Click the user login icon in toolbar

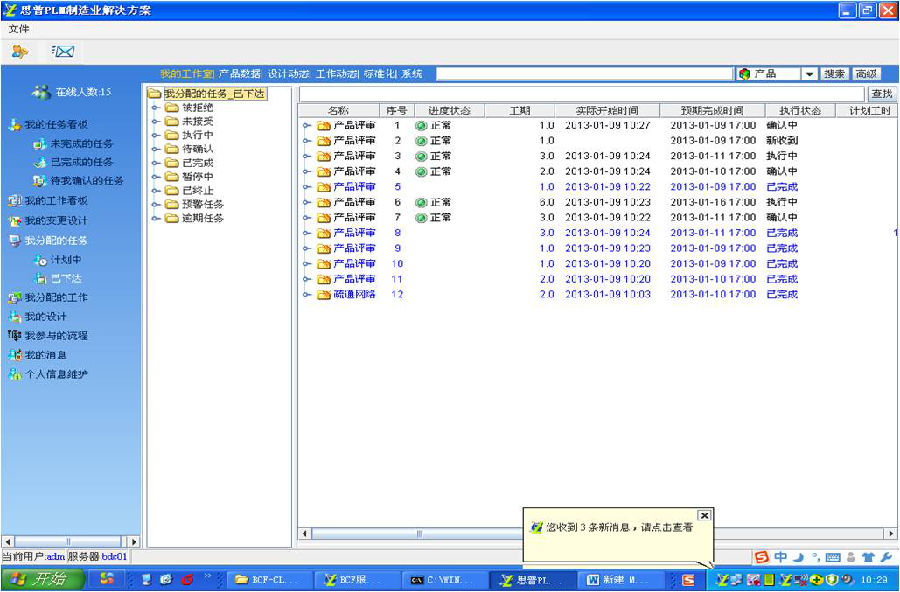pyautogui.click(x=19, y=51)
